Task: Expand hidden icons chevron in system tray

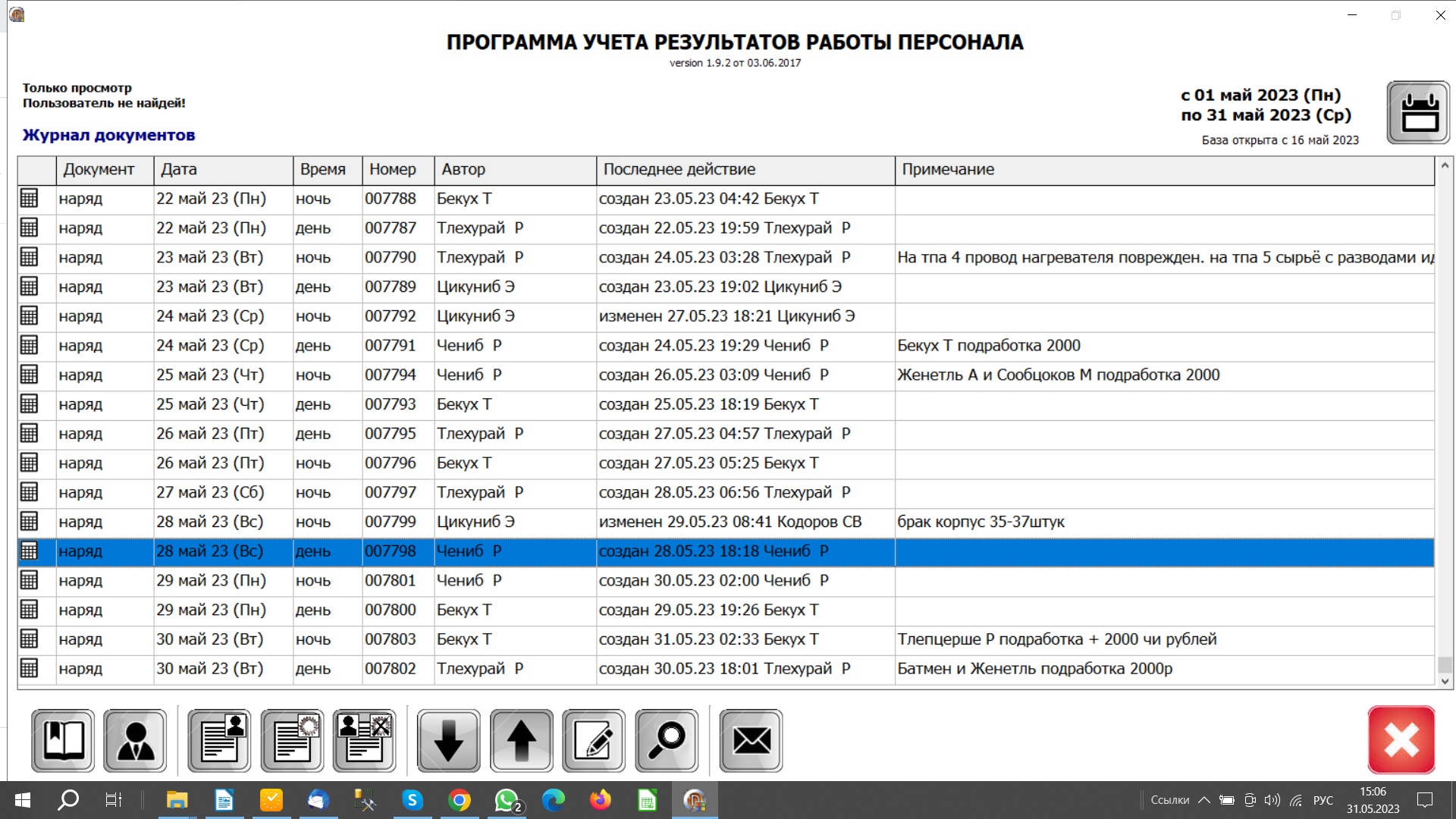Action: (x=1204, y=800)
